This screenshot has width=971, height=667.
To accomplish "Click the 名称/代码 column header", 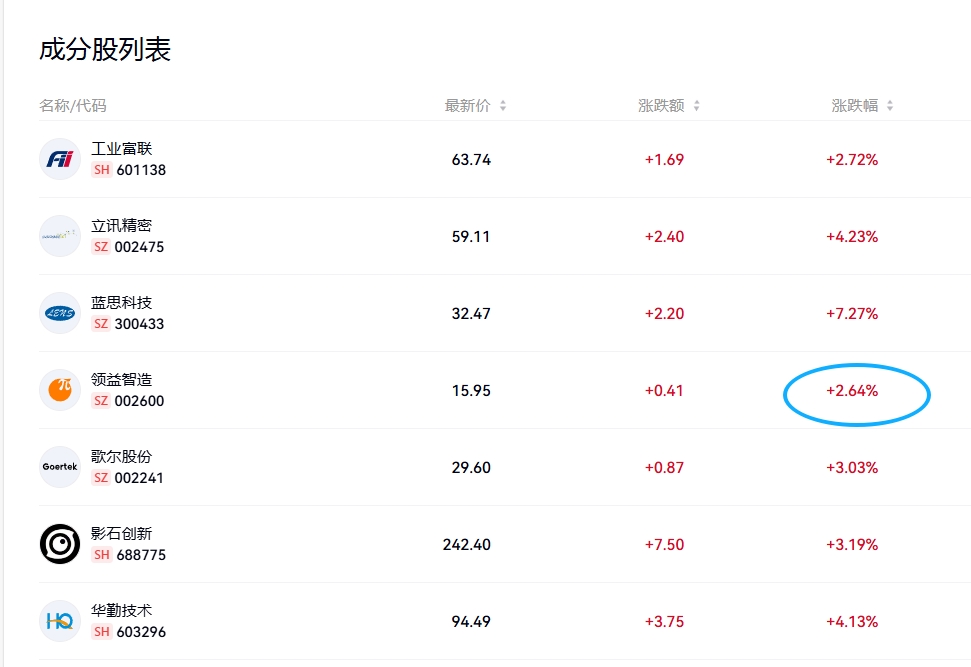I will point(73,106).
